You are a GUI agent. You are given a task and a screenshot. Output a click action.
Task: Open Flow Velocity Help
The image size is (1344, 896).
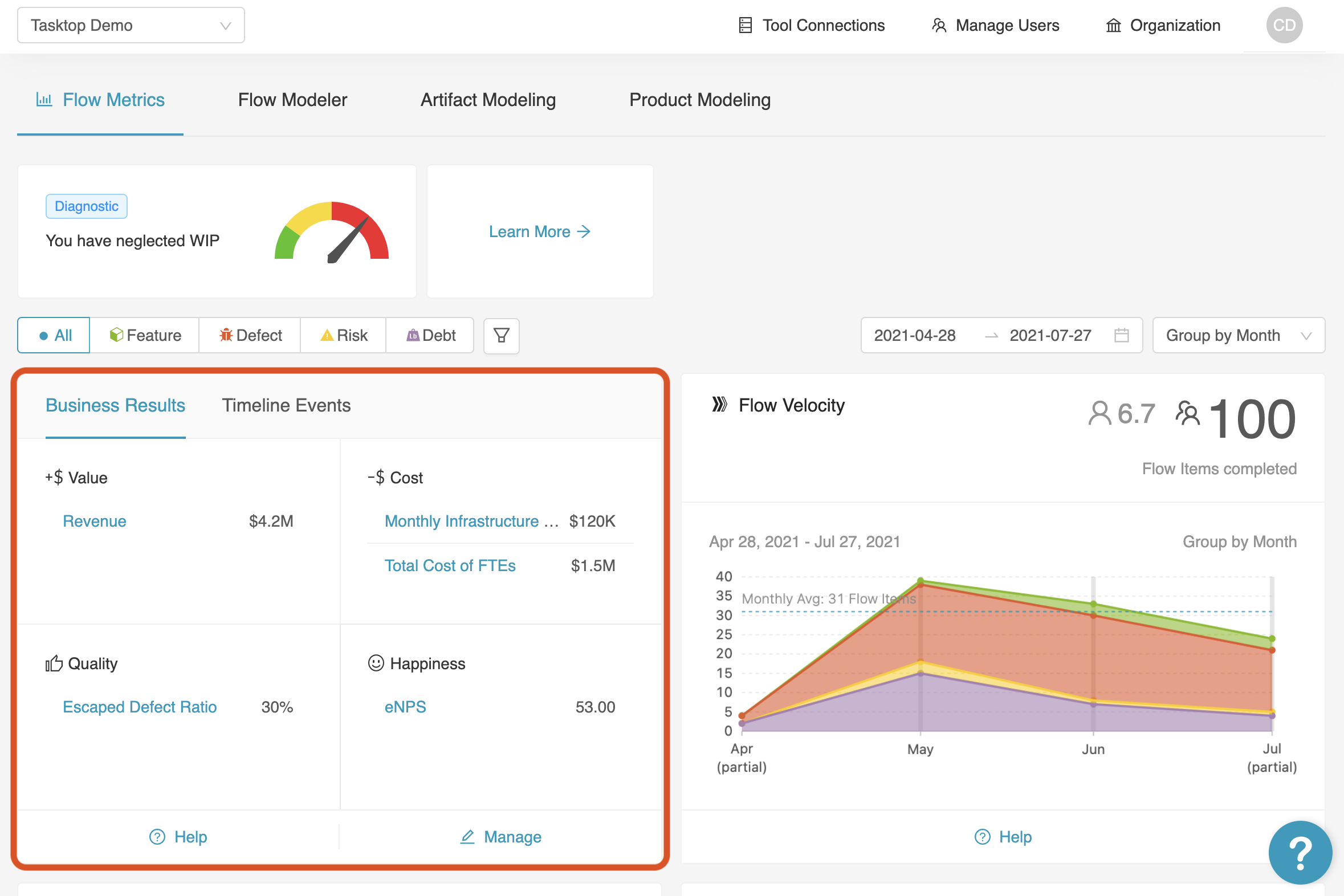tap(1003, 837)
